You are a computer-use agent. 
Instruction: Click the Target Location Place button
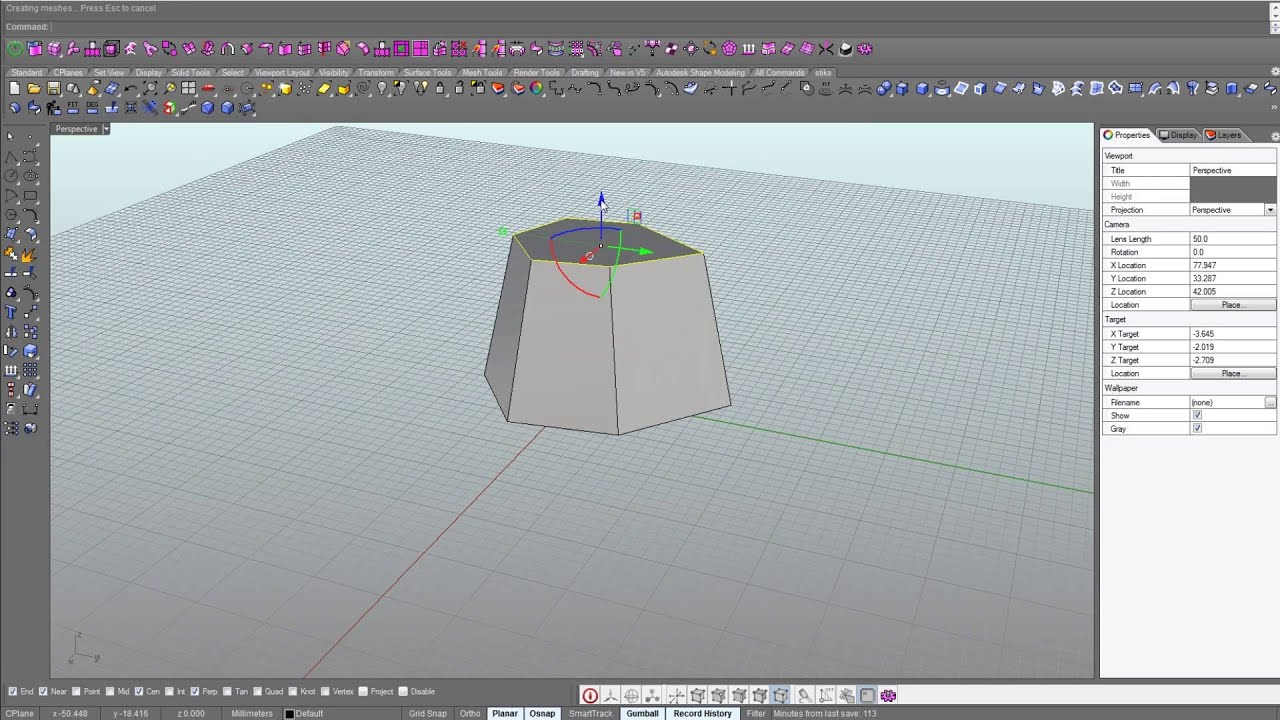click(1232, 373)
